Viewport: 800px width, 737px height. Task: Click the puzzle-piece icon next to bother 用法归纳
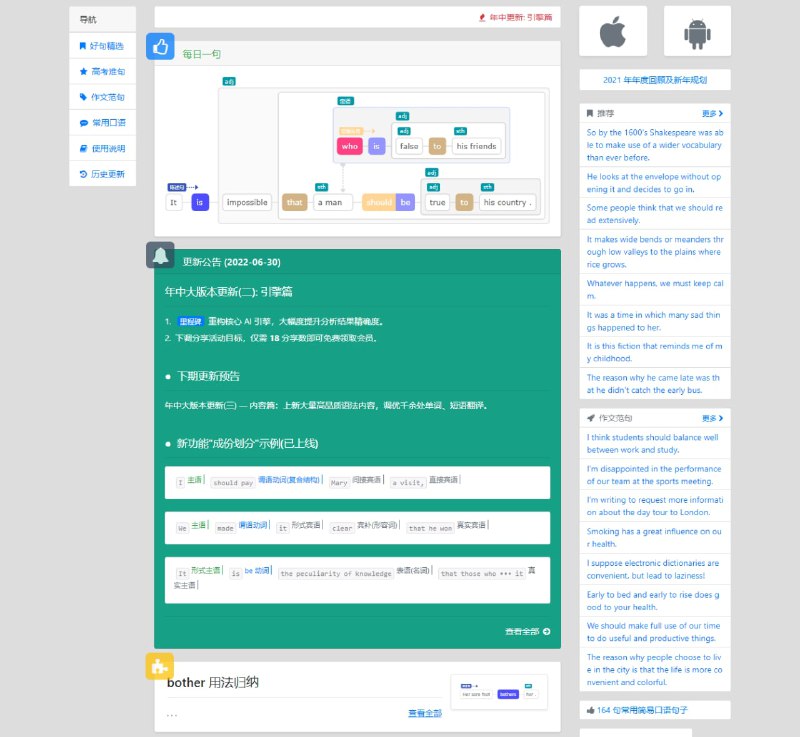(x=159, y=666)
